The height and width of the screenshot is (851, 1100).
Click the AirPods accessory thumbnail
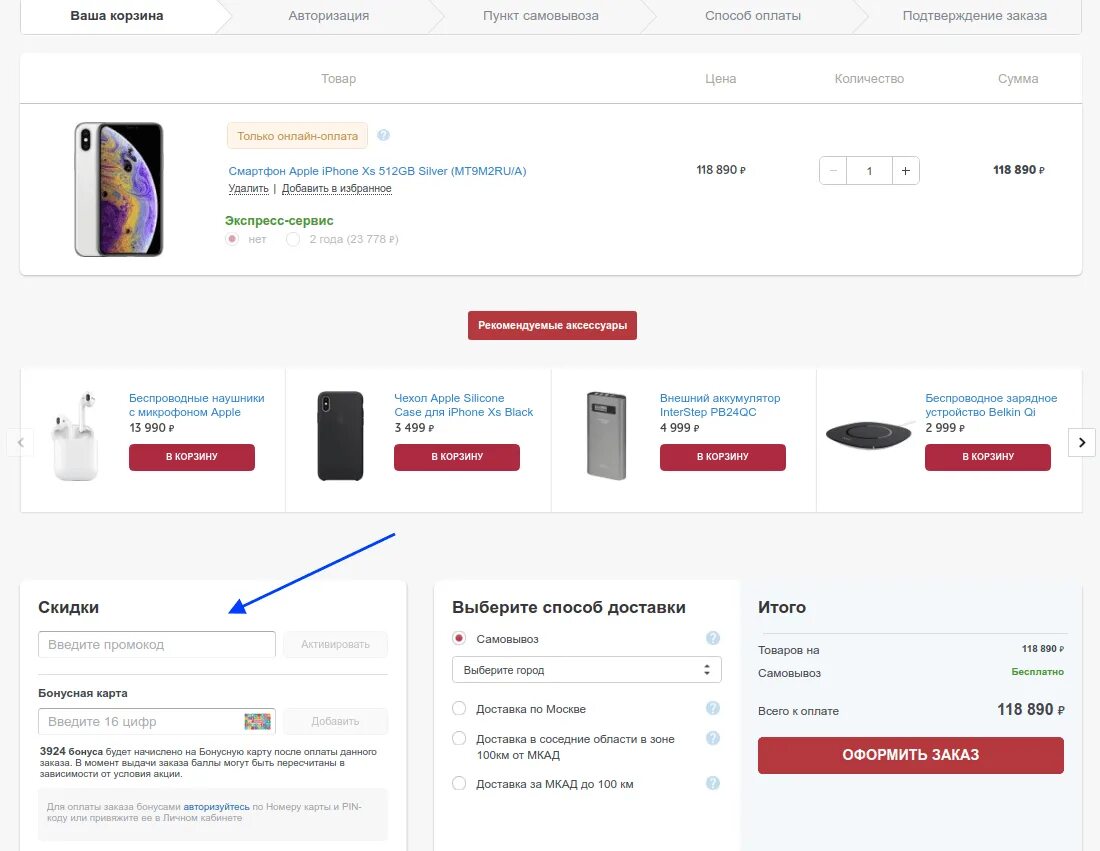click(75, 436)
